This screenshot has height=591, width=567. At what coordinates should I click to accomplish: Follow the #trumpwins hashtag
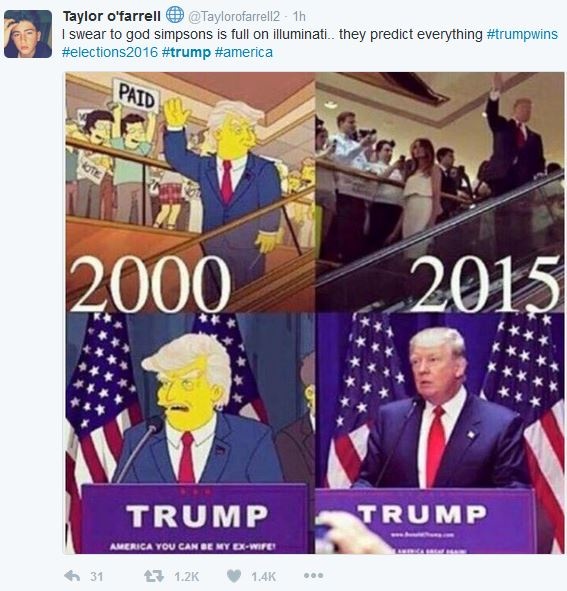522,34
